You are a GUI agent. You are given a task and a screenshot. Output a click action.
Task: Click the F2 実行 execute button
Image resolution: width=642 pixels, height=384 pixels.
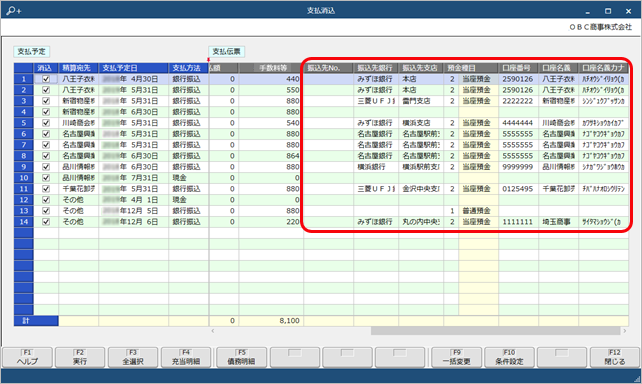coord(80,357)
